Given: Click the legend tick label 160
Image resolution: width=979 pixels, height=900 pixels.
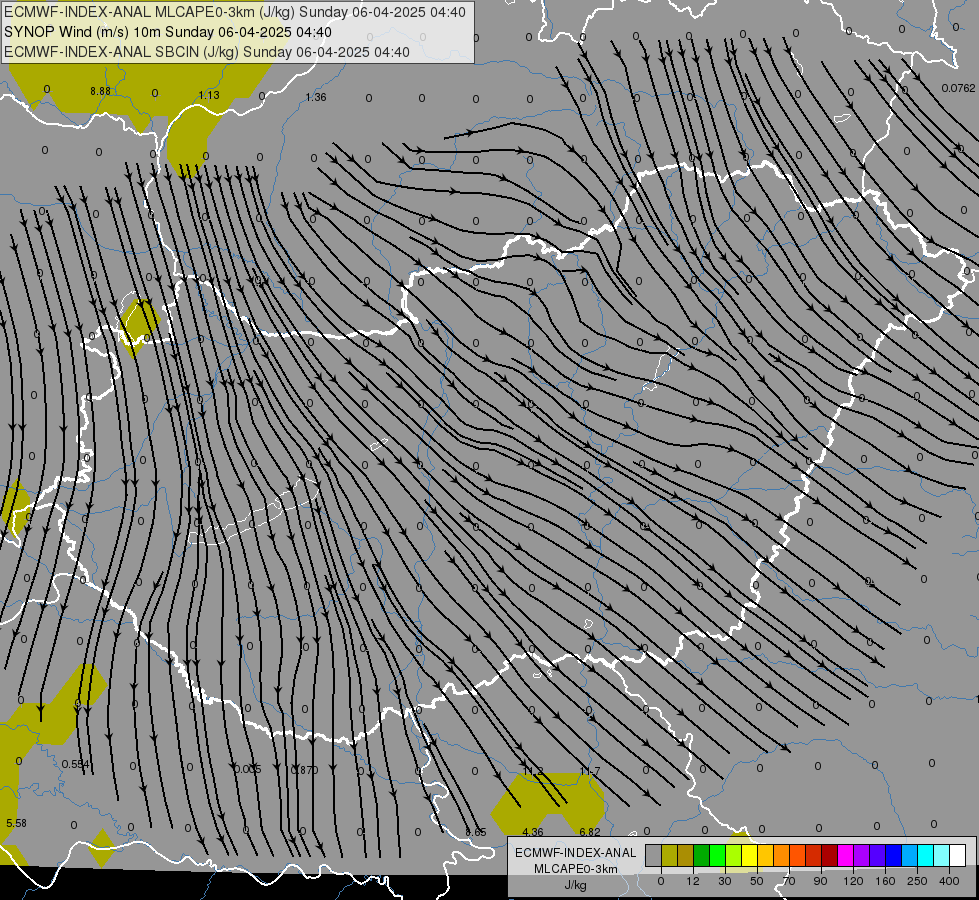Looking at the screenshot, I should (x=885, y=881).
